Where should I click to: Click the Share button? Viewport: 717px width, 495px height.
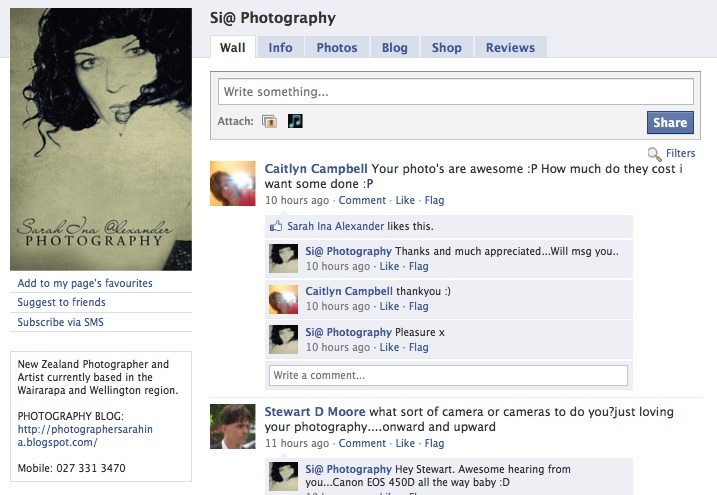coord(670,122)
